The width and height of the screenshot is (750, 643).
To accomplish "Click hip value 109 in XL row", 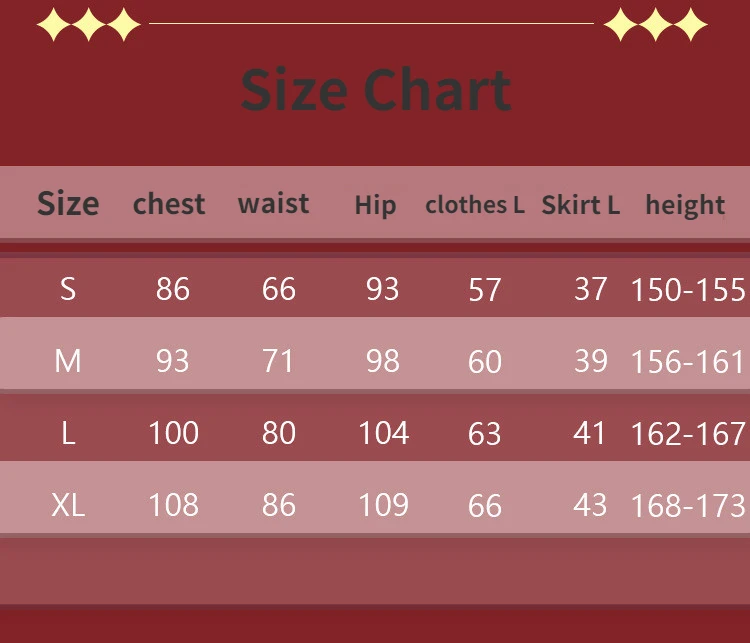I will pos(383,505).
